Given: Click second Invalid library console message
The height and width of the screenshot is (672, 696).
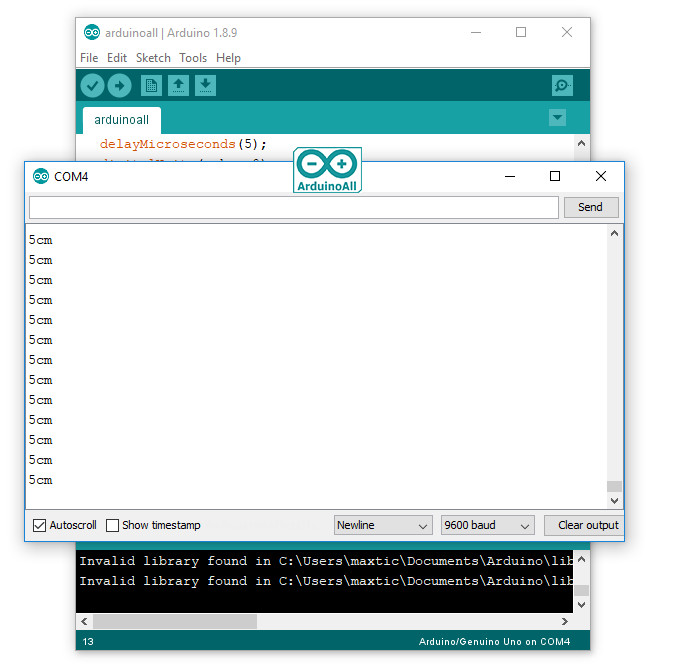Looking at the screenshot, I should 326,581.
